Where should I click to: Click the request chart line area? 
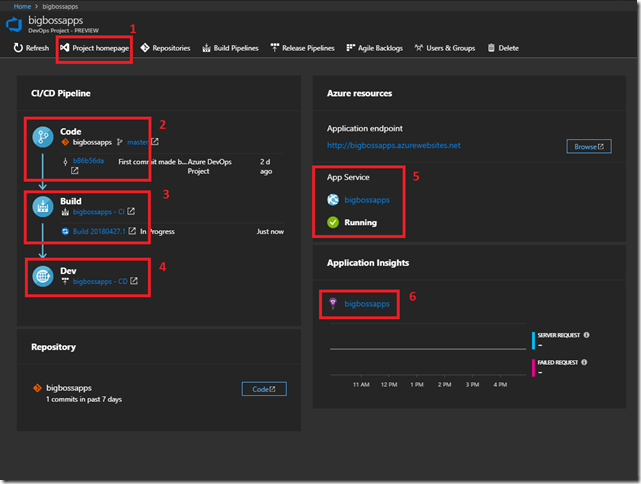(428, 349)
